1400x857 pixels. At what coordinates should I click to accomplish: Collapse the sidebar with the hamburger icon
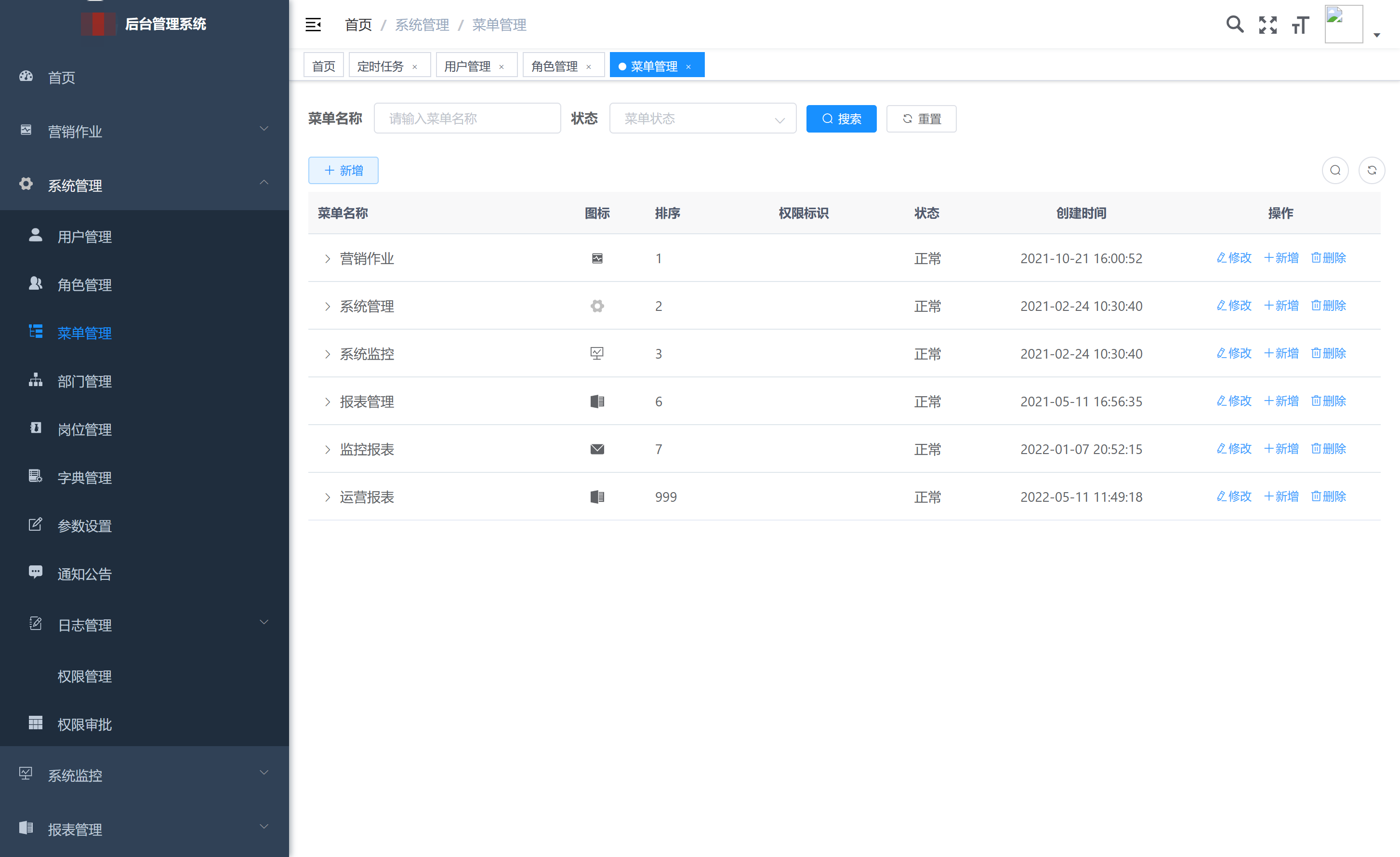click(x=313, y=25)
